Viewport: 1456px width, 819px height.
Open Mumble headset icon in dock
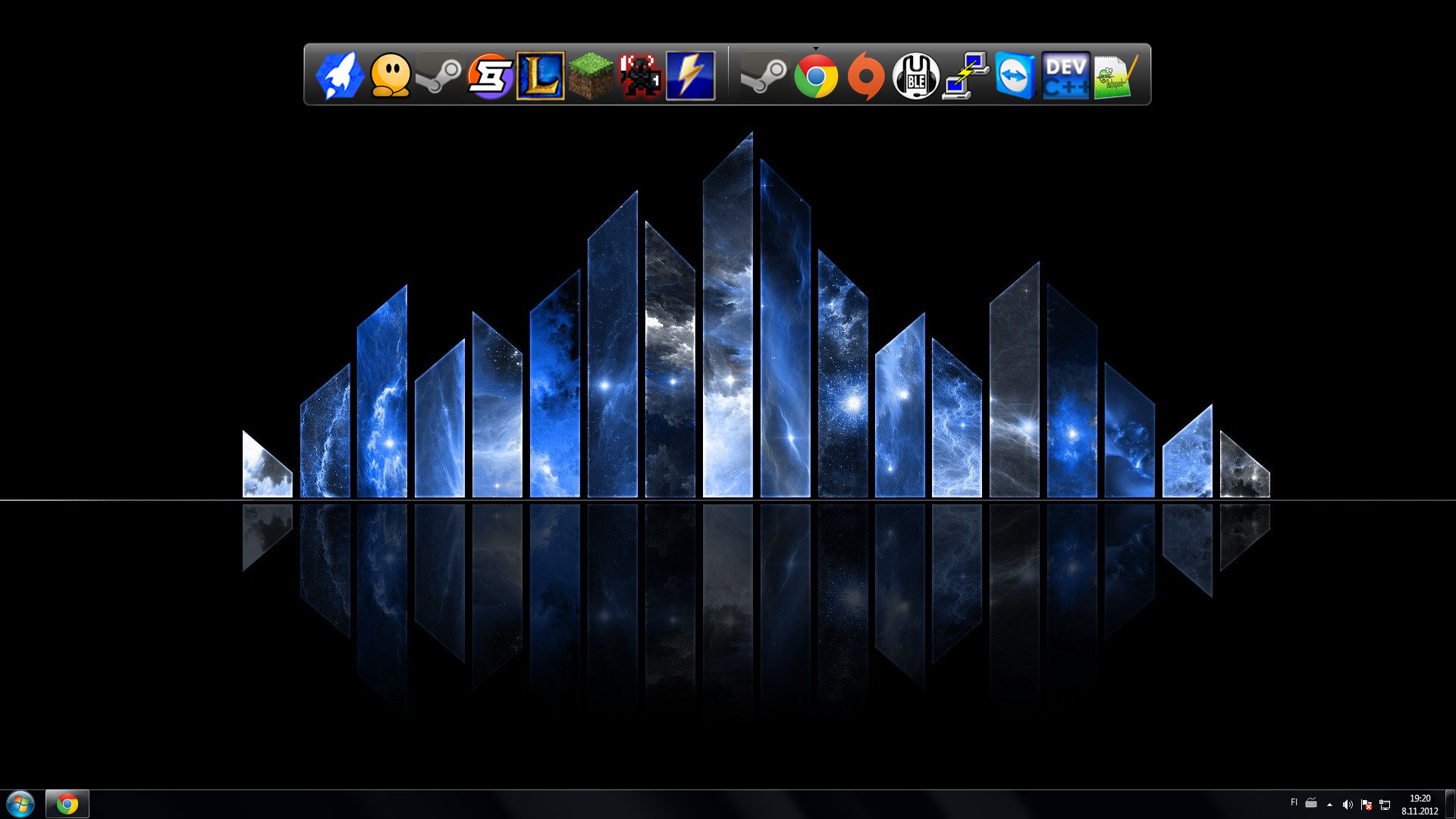916,76
